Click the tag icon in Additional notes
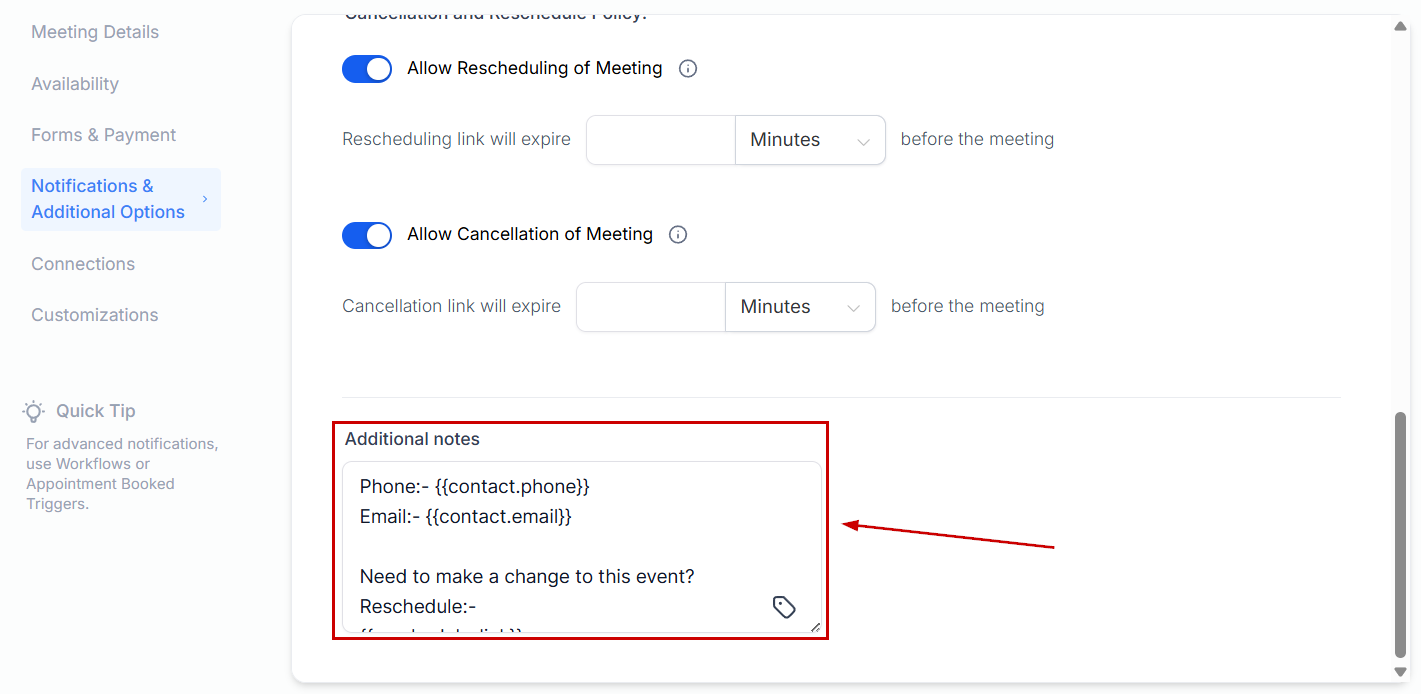This screenshot has height=694, width=1421. [784, 607]
